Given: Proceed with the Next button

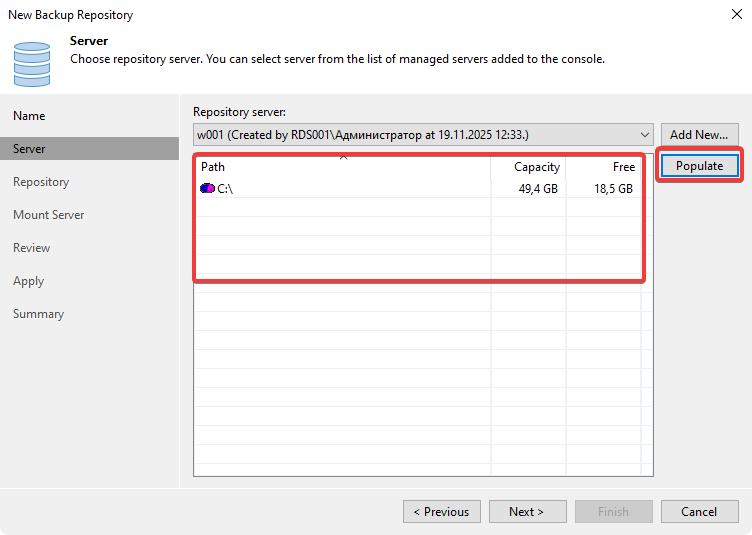Looking at the screenshot, I should point(527,512).
